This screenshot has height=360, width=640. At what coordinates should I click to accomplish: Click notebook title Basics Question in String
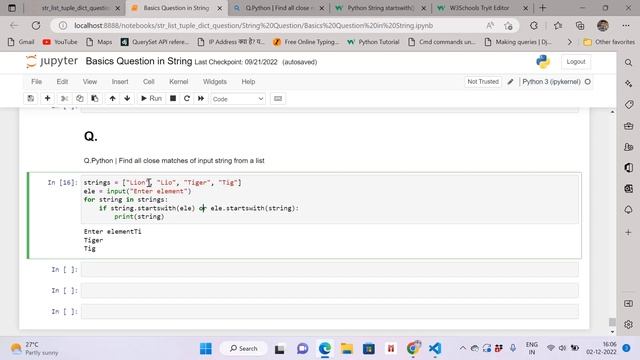tap(139, 61)
